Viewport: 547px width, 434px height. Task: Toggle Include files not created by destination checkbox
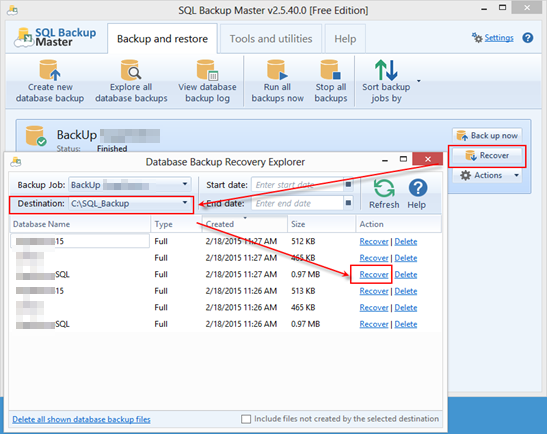(x=246, y=419)
